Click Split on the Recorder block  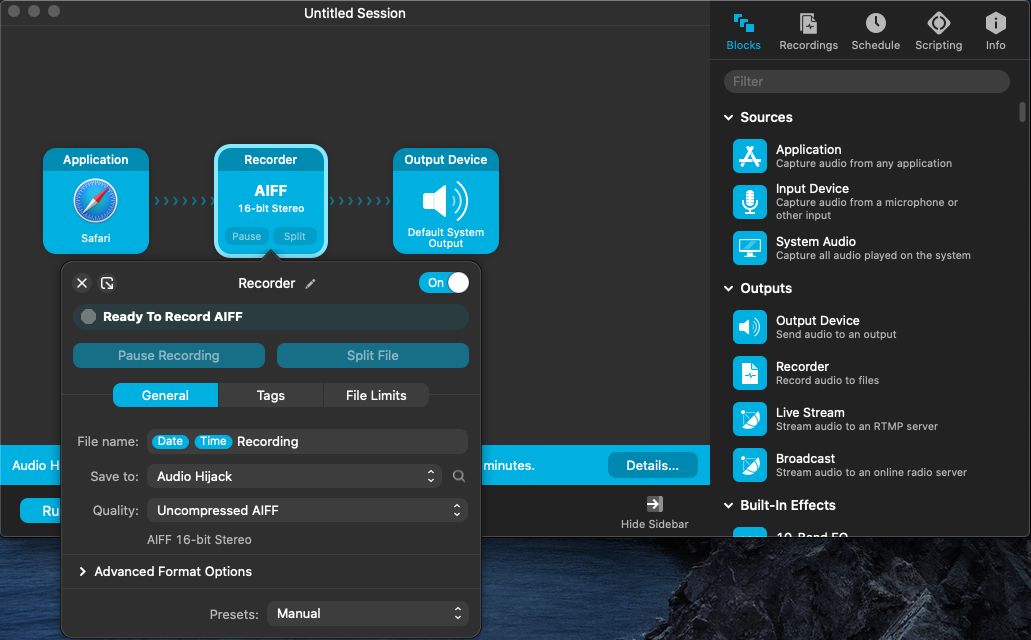(295, 236)
